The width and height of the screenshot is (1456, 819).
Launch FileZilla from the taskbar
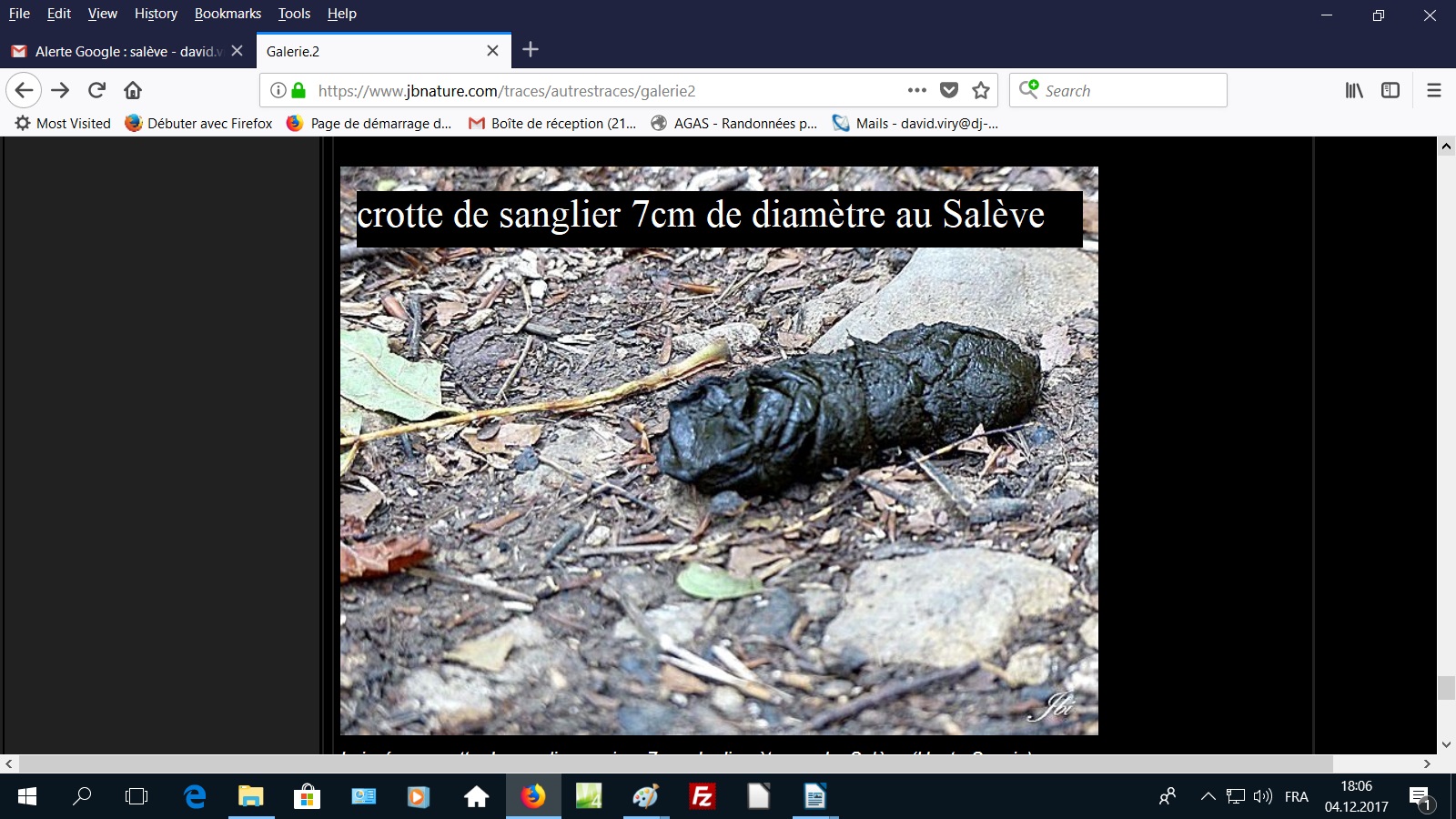[x=702, y=797]
